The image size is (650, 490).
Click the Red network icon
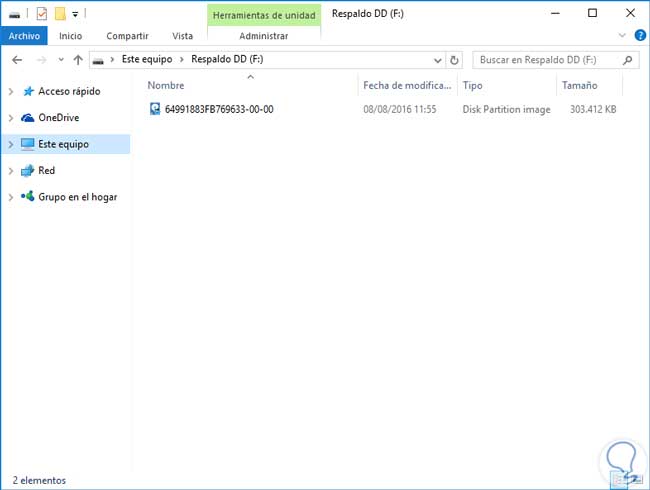[x=27, y=170]
